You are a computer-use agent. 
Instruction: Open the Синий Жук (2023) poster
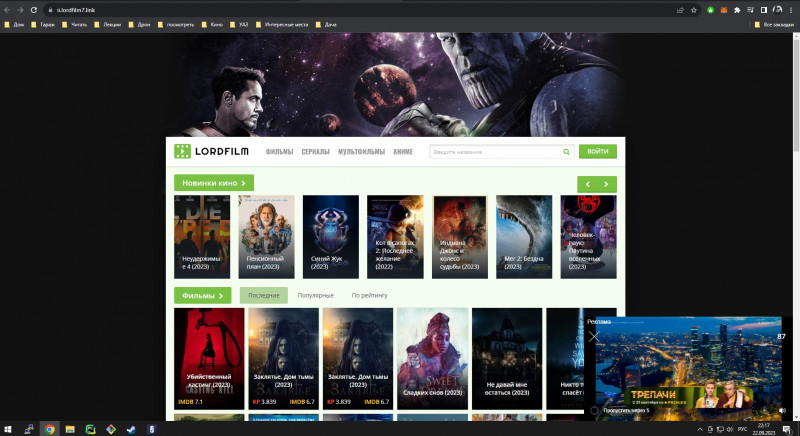(331, 237)
